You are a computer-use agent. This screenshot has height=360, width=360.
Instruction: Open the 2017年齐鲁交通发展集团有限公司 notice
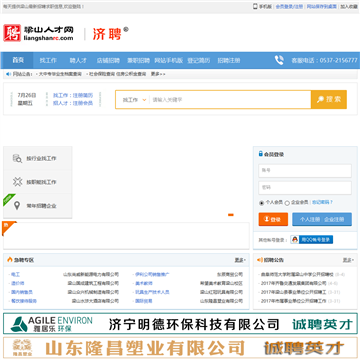[x=294, y=283]
